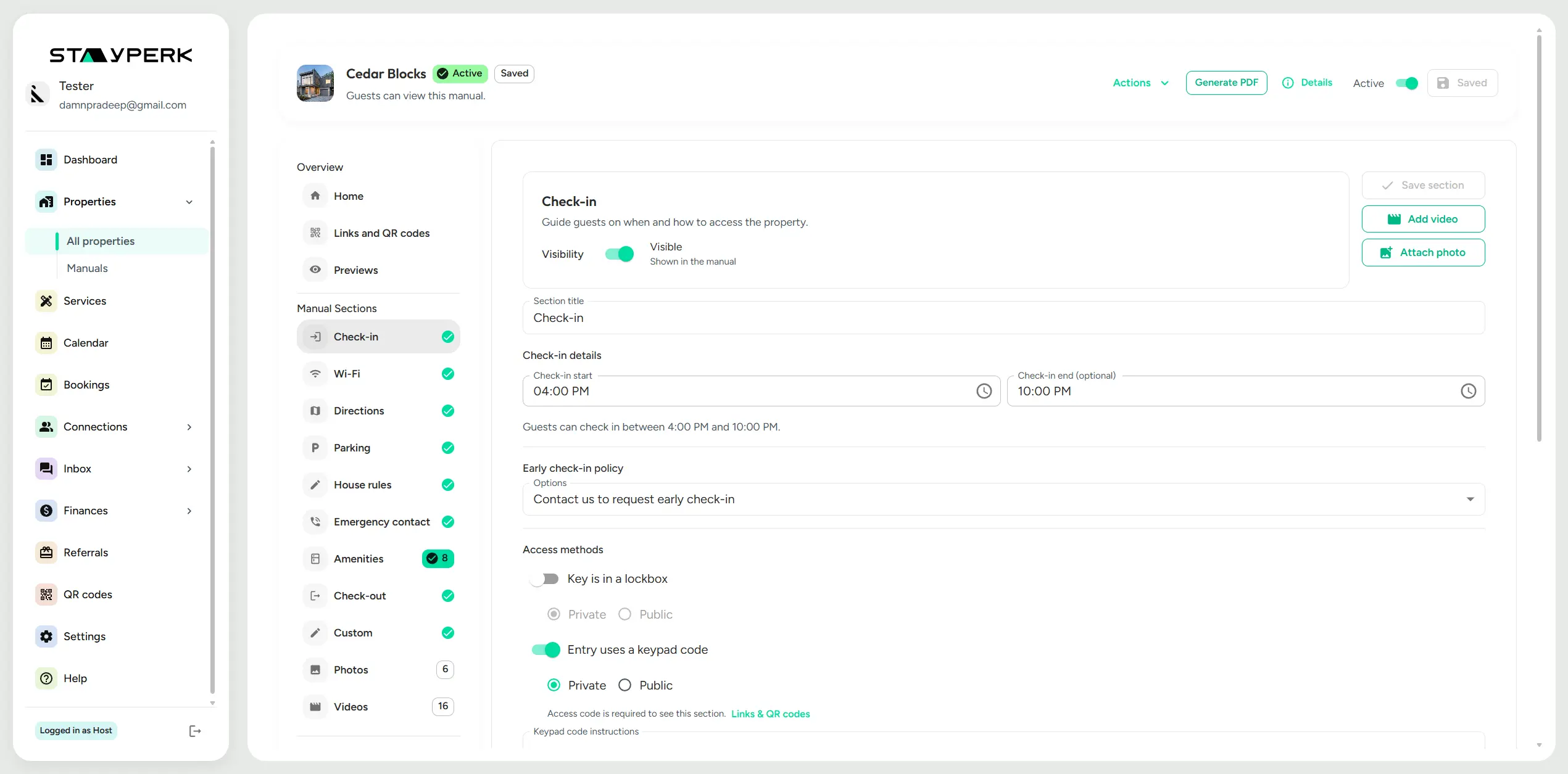Click the Add video button
This screenshot has height=774, width=1568.
(1423, 219)
